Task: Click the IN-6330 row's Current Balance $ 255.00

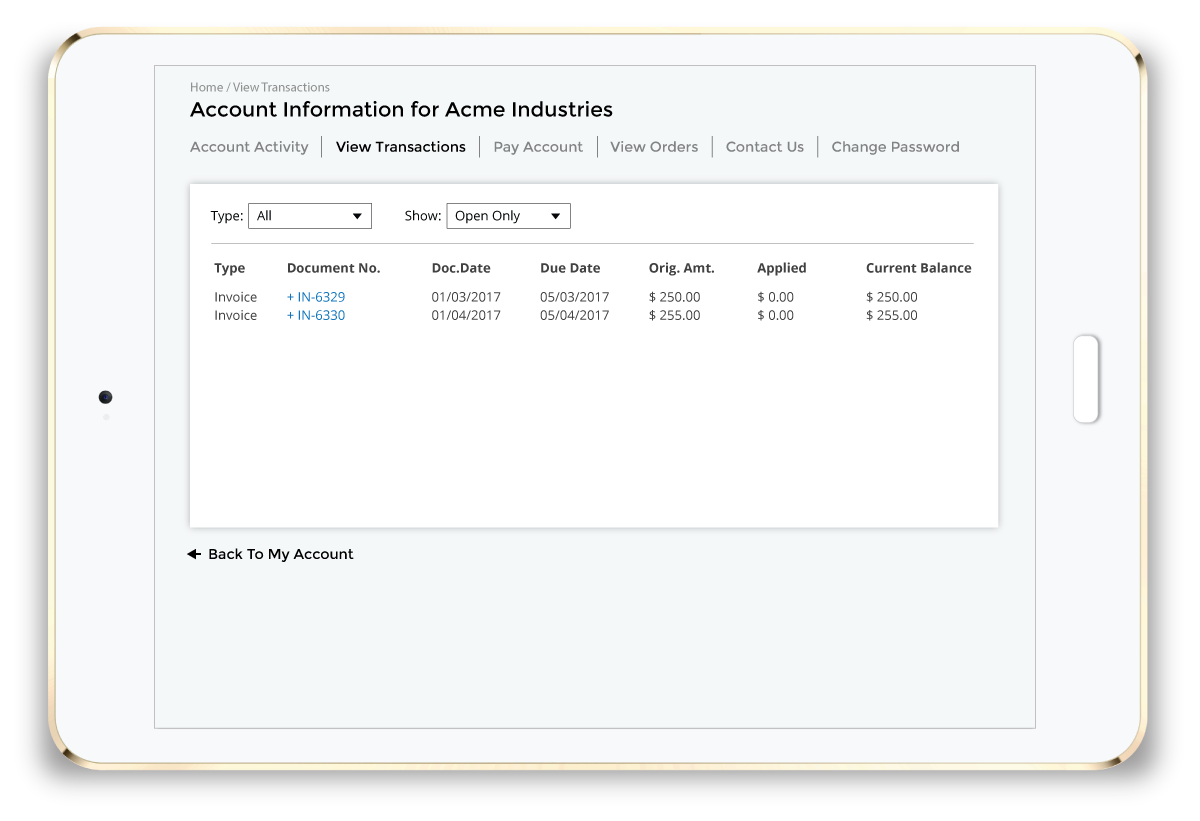Action: 892,315
